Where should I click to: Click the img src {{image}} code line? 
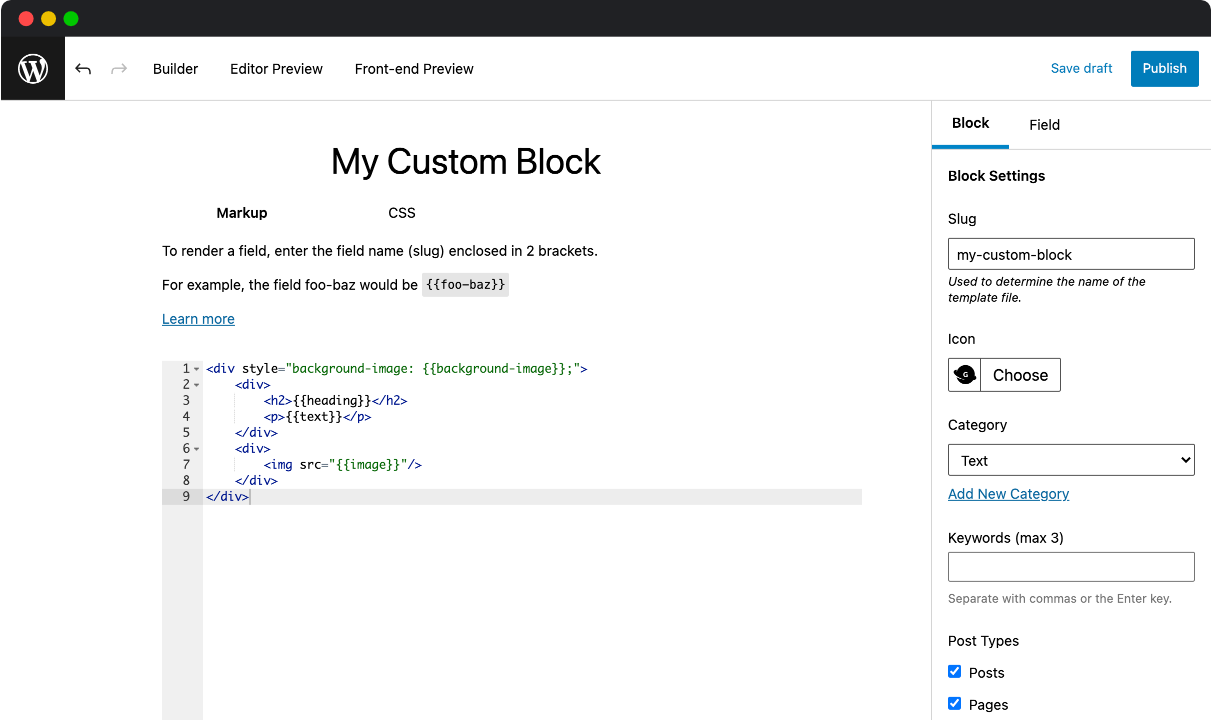pos(343,464)
